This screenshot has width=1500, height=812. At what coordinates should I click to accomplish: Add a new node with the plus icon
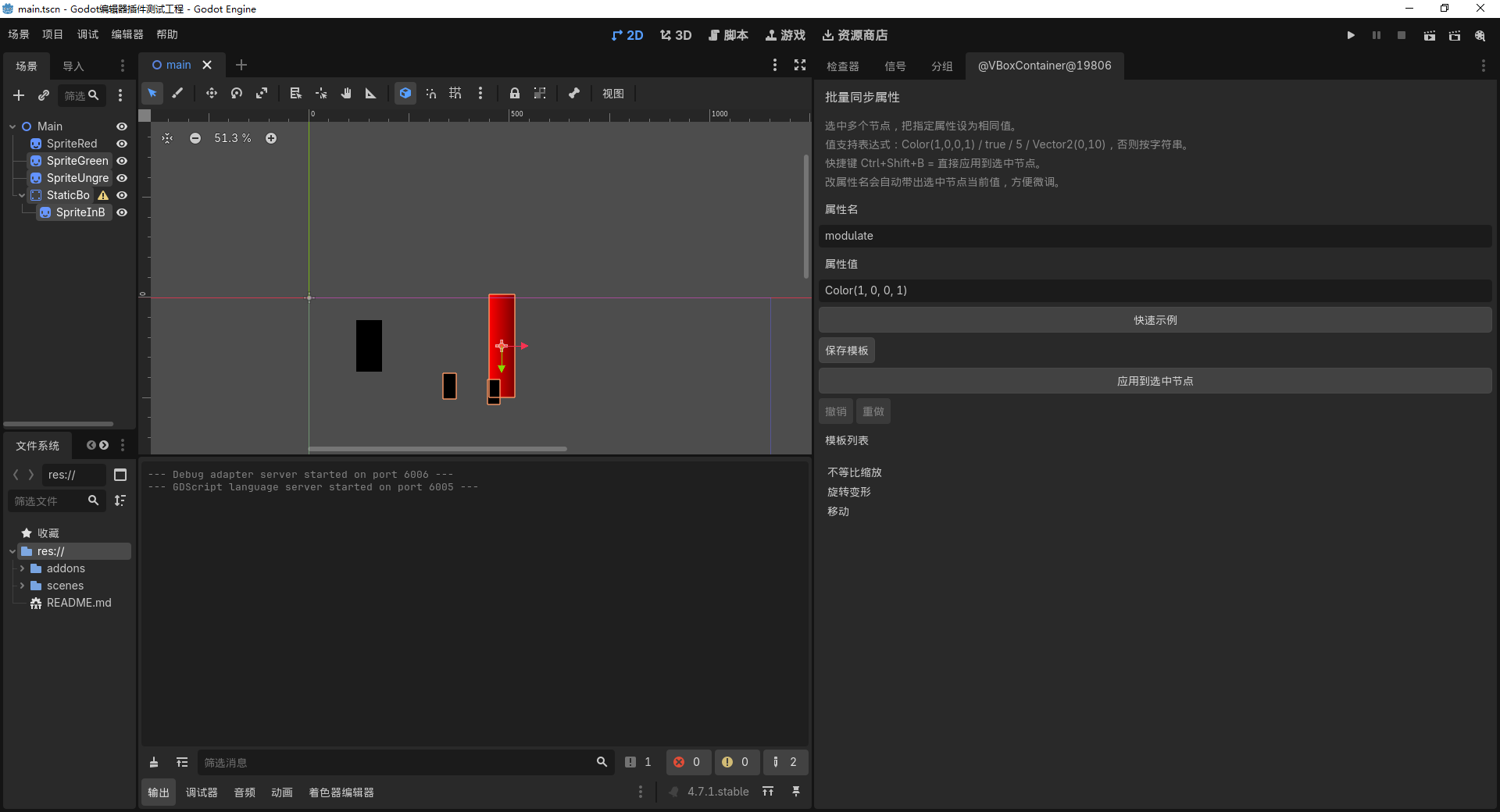point(19,95)
